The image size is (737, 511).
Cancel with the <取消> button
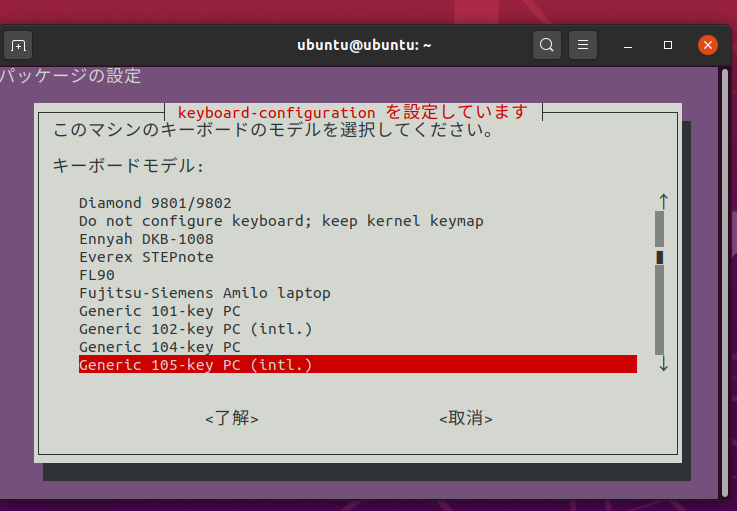[466, 418]
